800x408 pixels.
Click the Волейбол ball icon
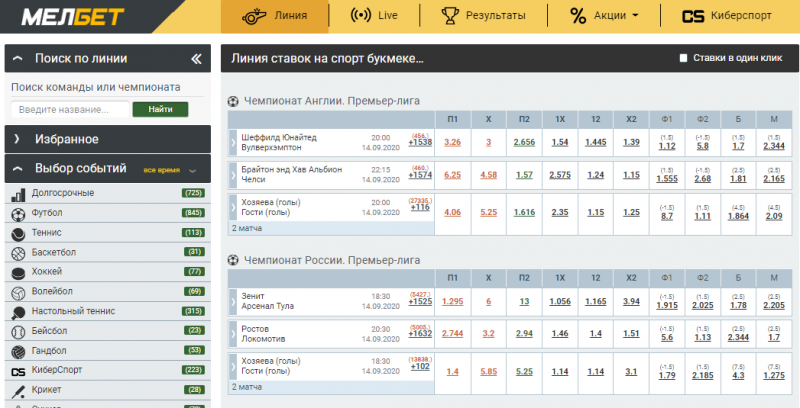tap(18, 293)
